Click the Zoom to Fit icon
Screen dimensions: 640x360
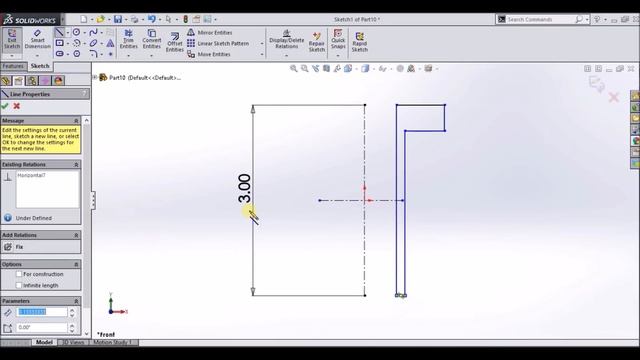pos(293,69)
